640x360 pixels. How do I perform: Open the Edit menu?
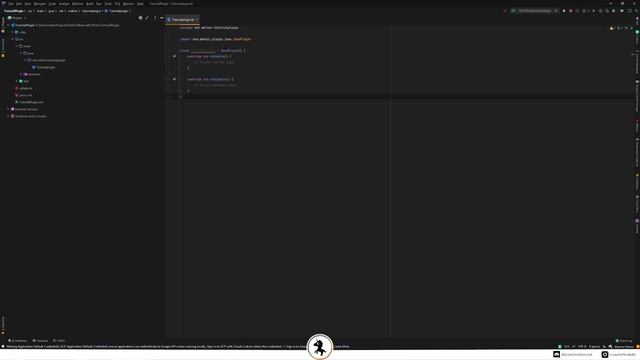[19, 4]
